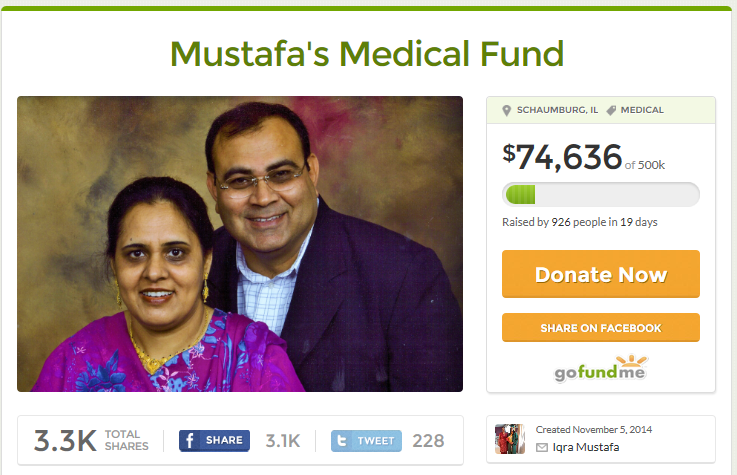The height and width of the screenshot is (475, 737).
Task: Click the Donate Now button
Action: point(601,274)
